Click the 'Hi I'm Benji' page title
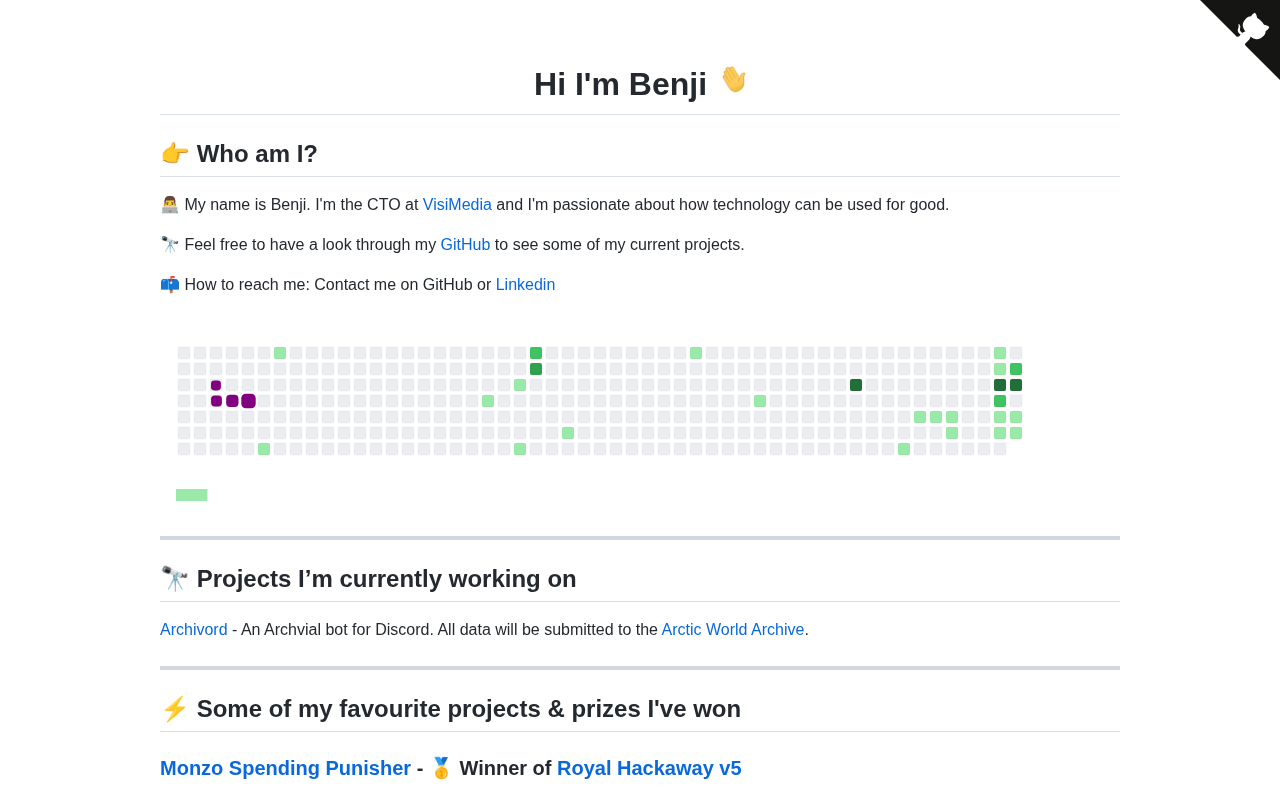This screenshot has width=1280, height=800. click(x=620, y=84)
